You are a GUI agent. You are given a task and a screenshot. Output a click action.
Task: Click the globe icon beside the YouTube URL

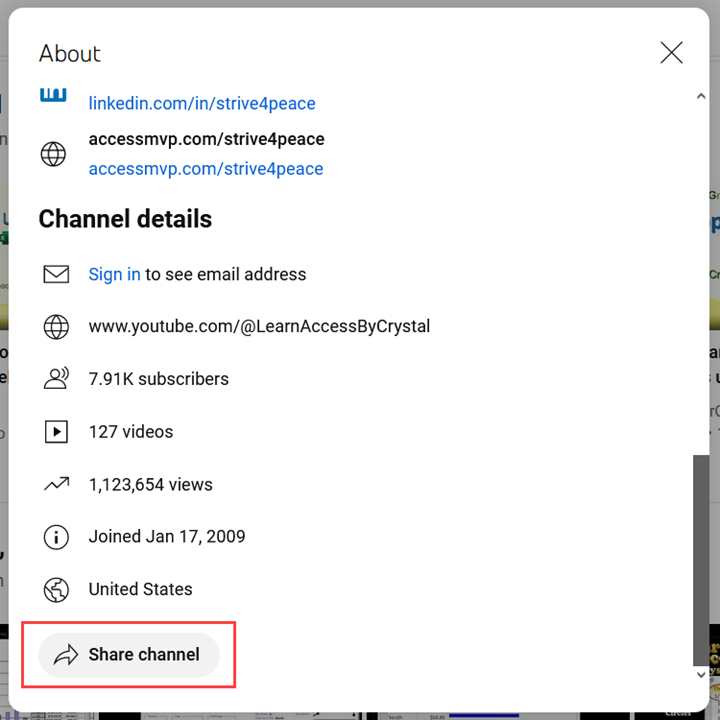tap(56, 327)
